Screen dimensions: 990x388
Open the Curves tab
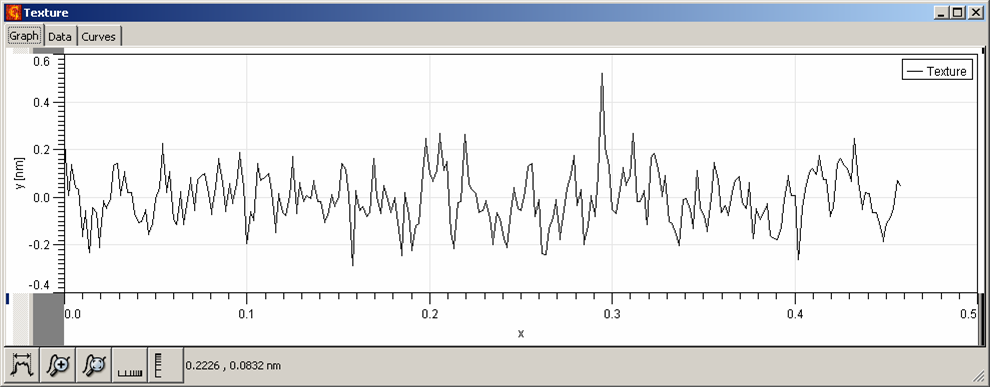[98, 37]
